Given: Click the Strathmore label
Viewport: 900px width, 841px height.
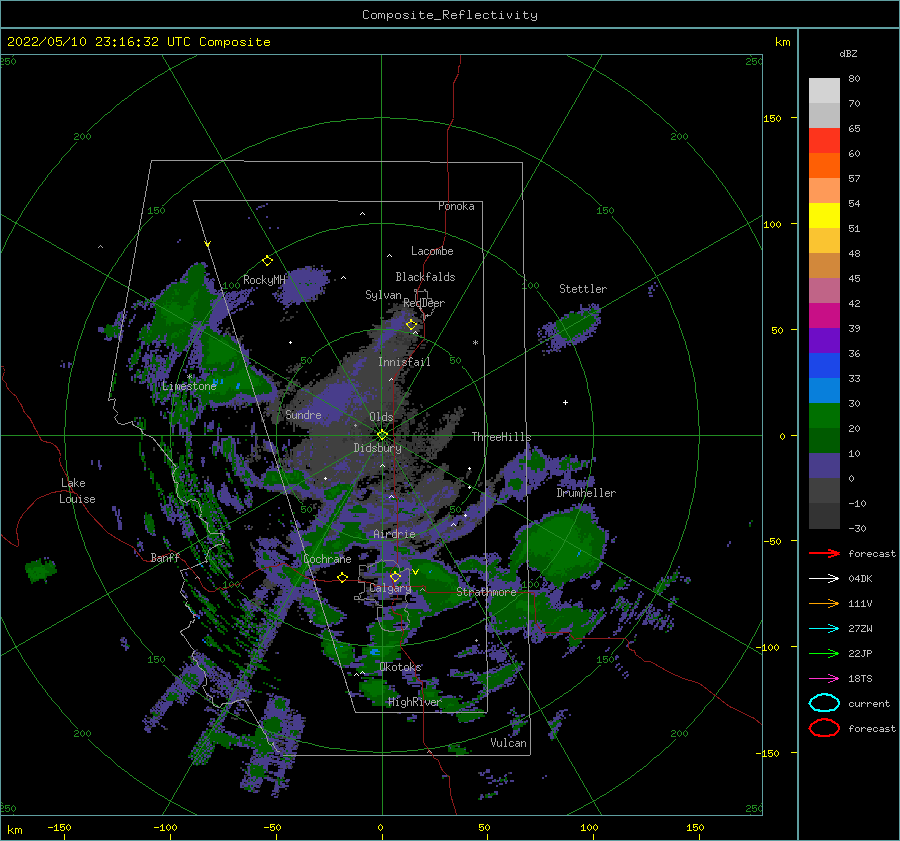Looking at the screenshot, I should click(x=487, y=592).
